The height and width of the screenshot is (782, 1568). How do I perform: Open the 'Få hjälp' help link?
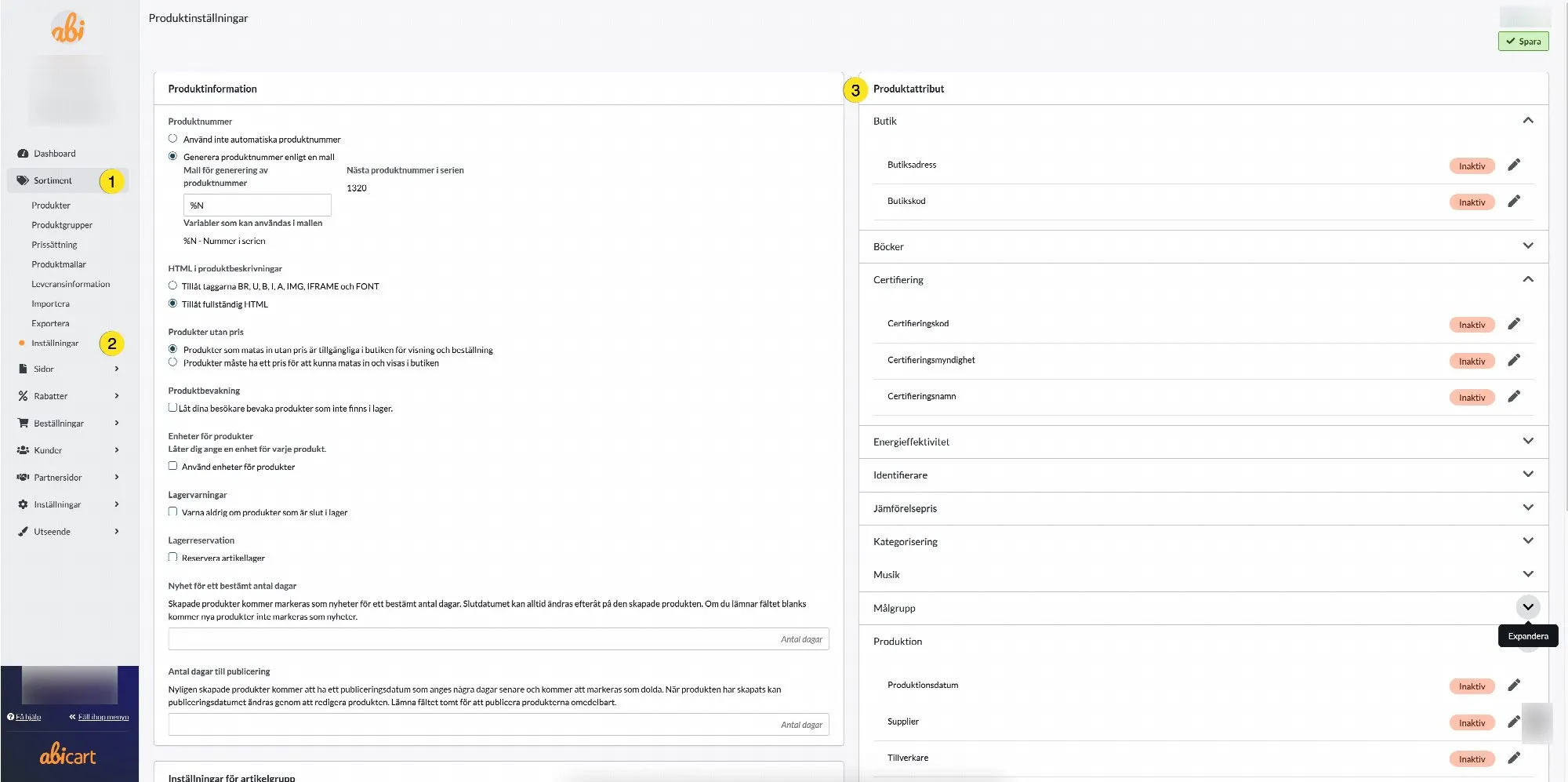24,717
